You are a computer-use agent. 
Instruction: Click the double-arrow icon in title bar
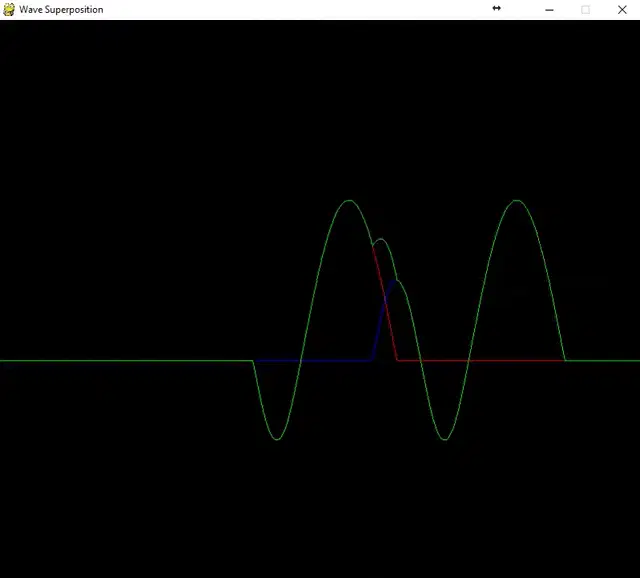pos(496,9)
